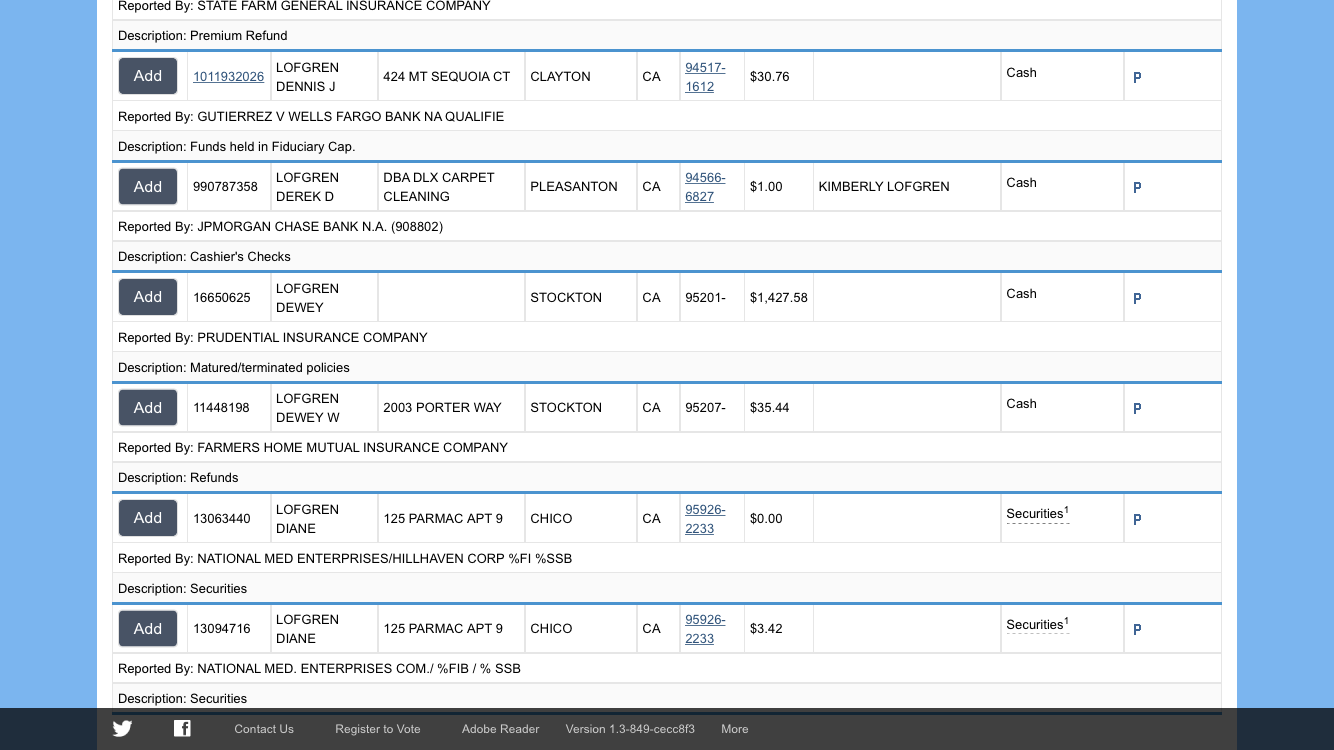This screenshot has height=750, width=1334.
Task: Open the Facebook icon in footer
Action: 182,728
